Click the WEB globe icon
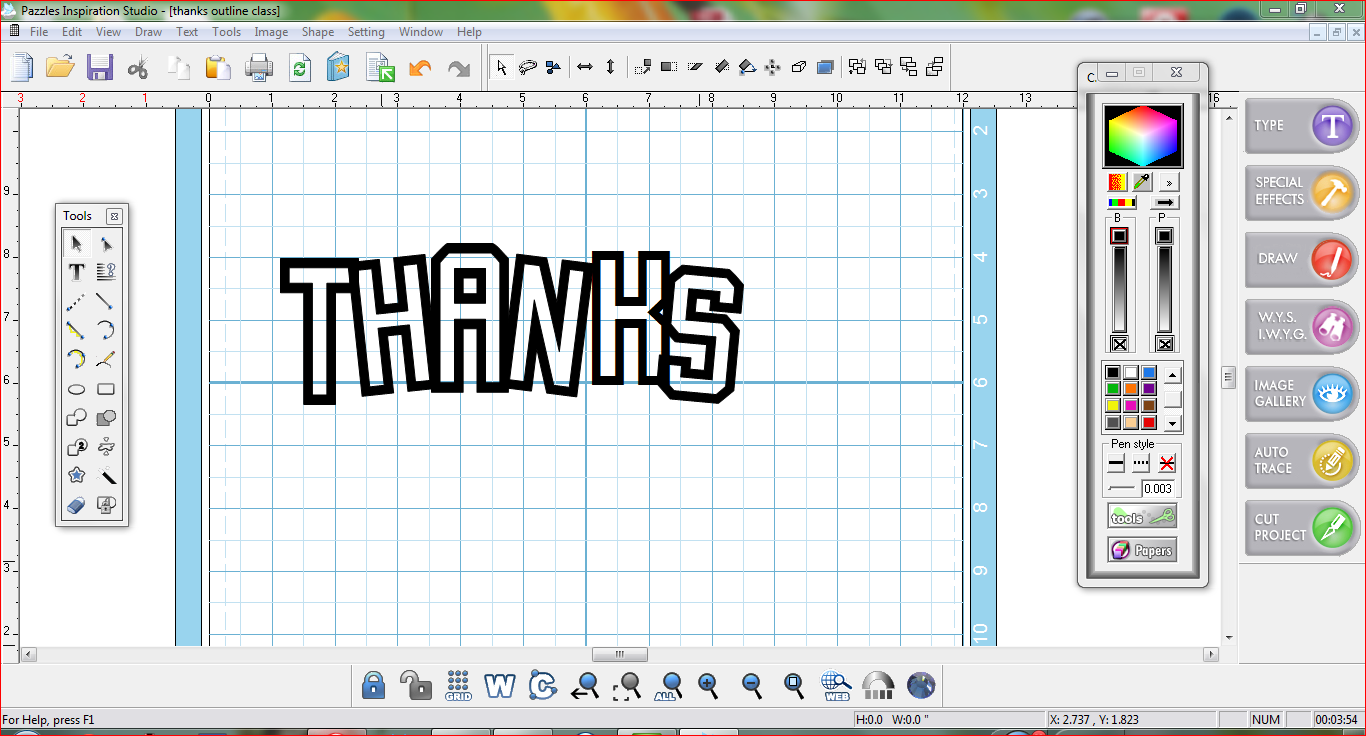The height and width of the screenshot is (736, 1366). pos(836,685)
